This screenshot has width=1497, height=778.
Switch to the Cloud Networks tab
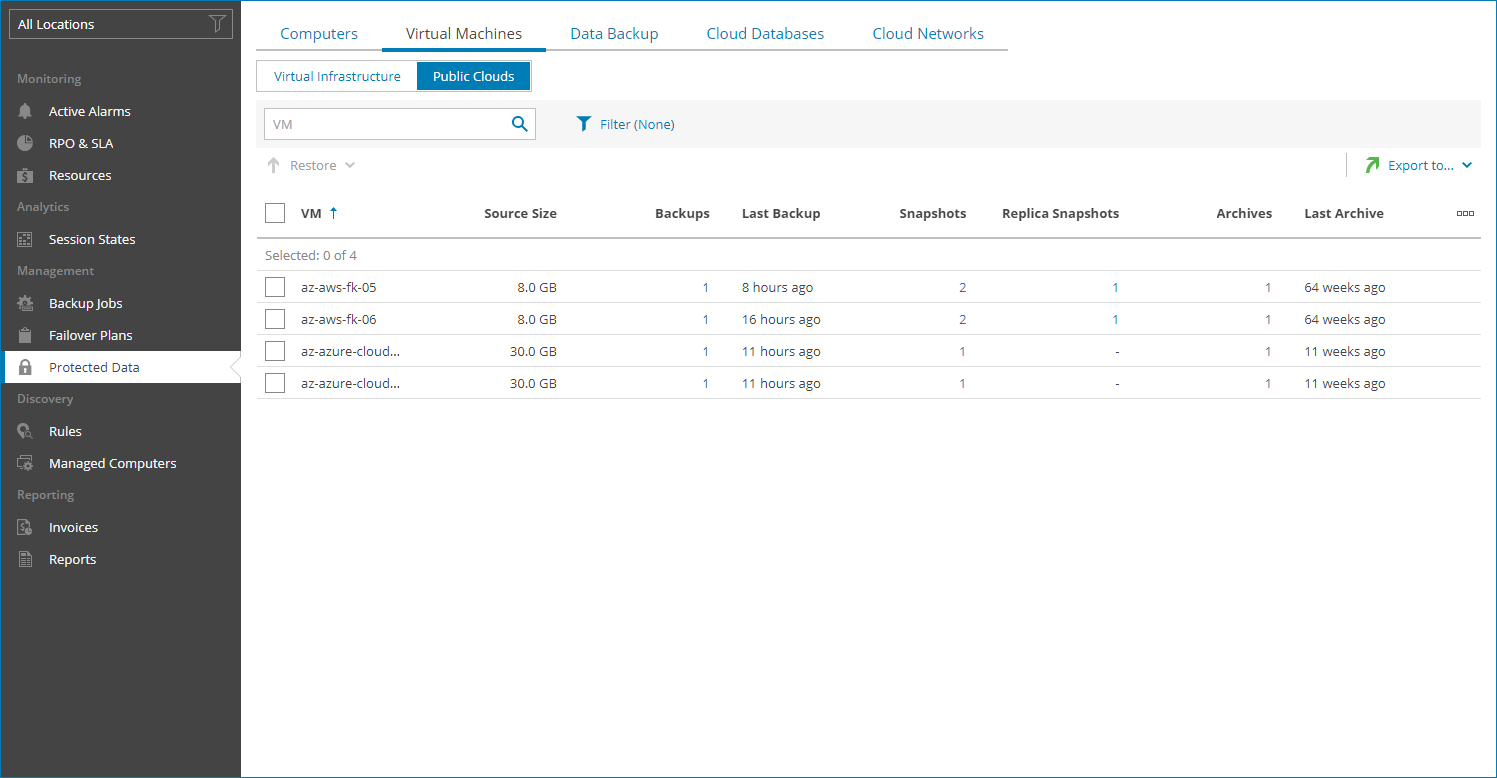(x=928, y=34)
